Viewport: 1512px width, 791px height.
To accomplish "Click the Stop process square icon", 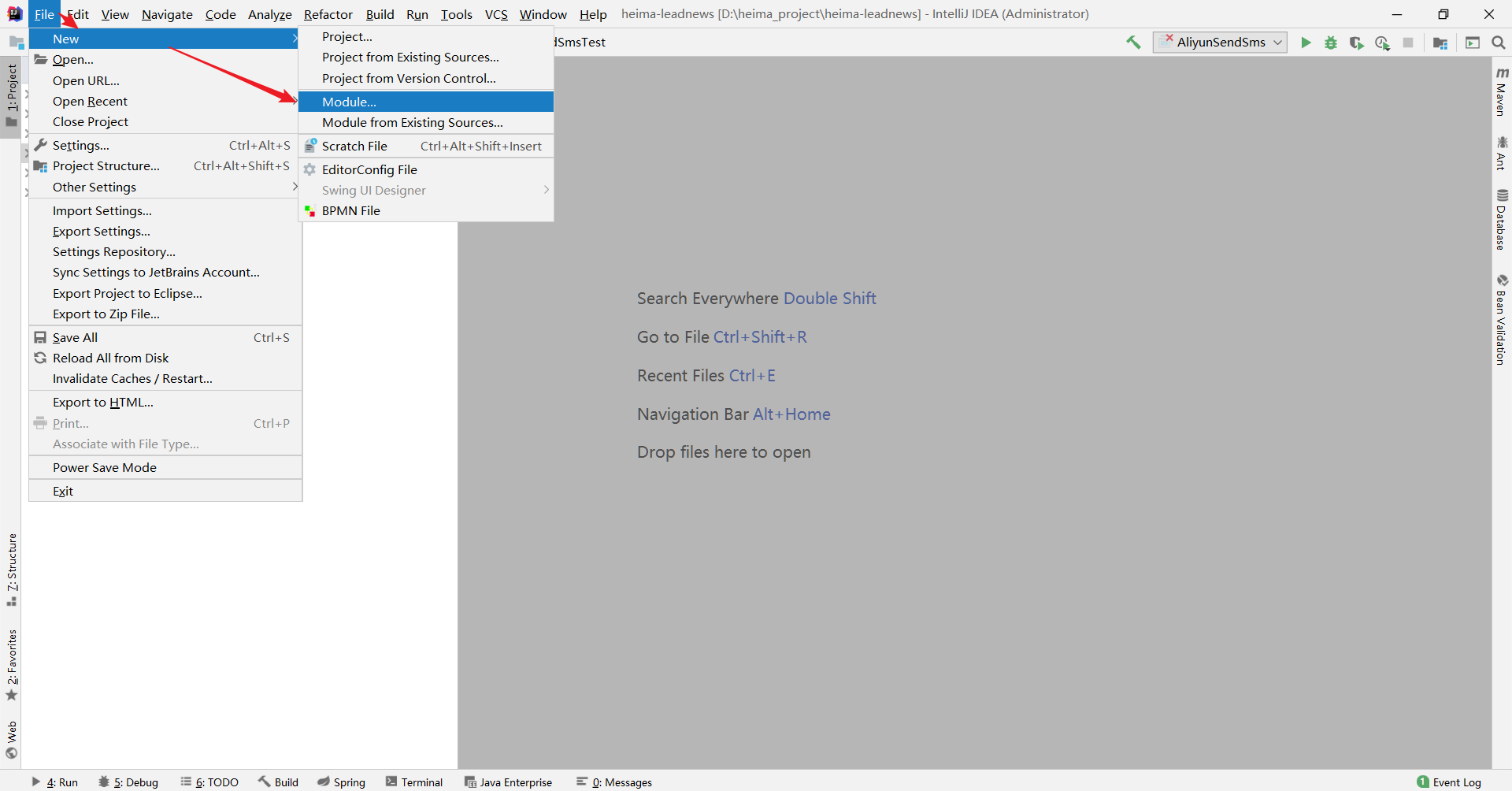I will (x=1408, y=43).
